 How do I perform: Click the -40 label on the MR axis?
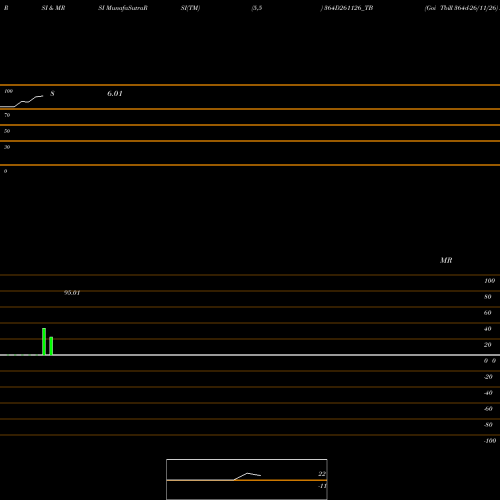(x=488, y=393)
